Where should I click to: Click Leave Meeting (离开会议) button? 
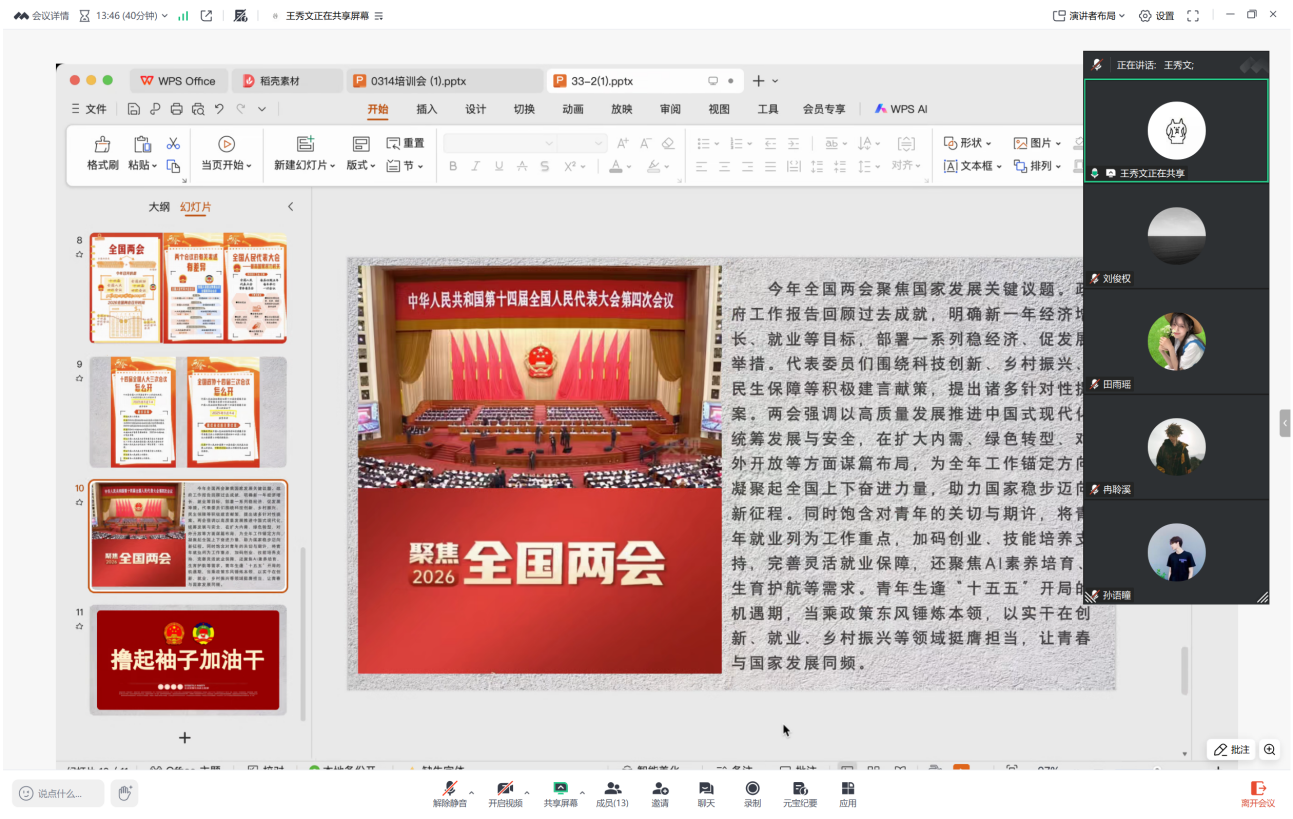[1258, 794]
